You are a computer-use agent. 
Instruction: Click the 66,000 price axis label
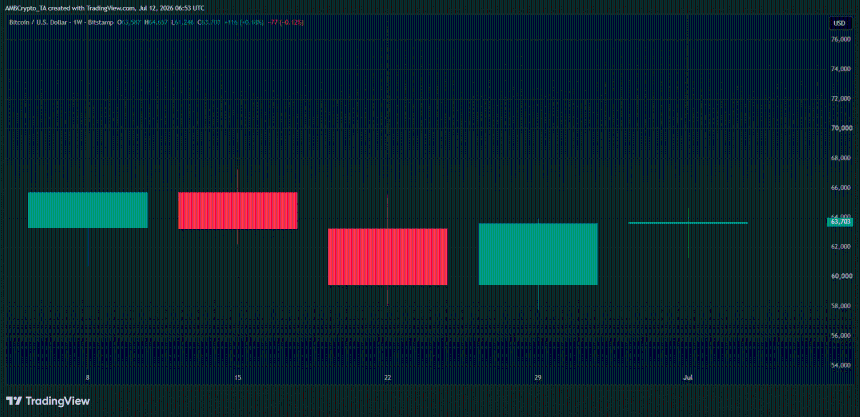pyautogui.click(x=841, y=188)
